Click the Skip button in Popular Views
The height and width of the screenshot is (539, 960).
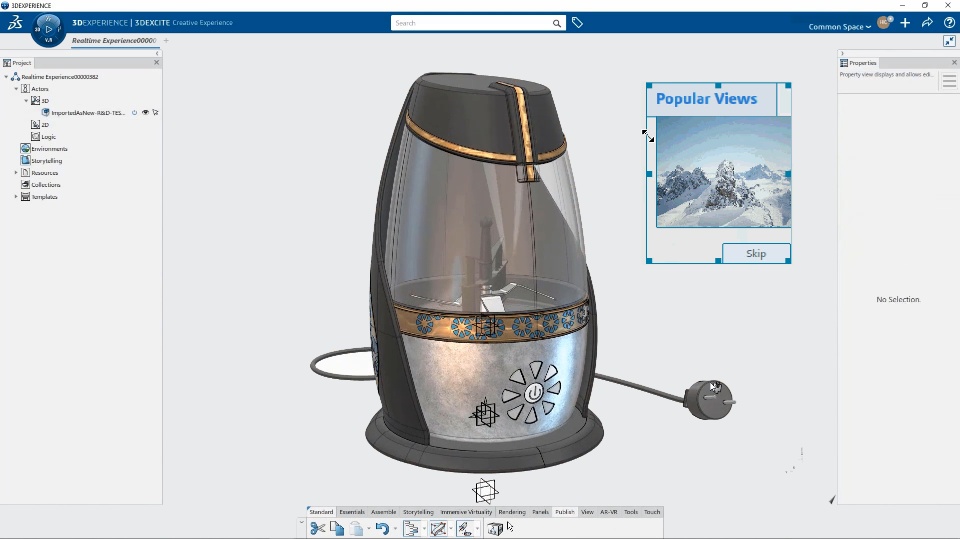tap(756, 254)
